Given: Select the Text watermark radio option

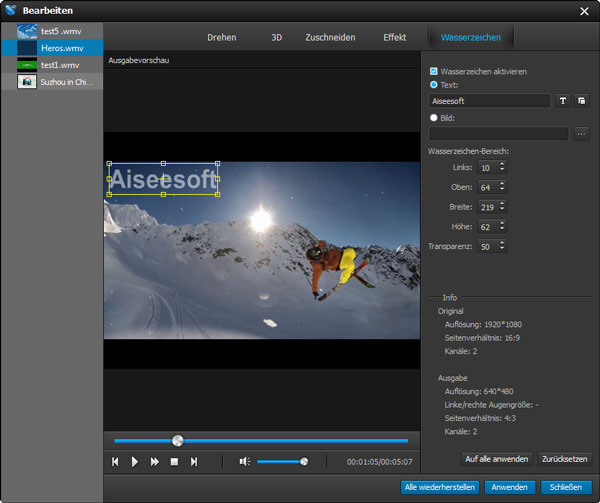Looking at the screenshot, I should (433, 86).
